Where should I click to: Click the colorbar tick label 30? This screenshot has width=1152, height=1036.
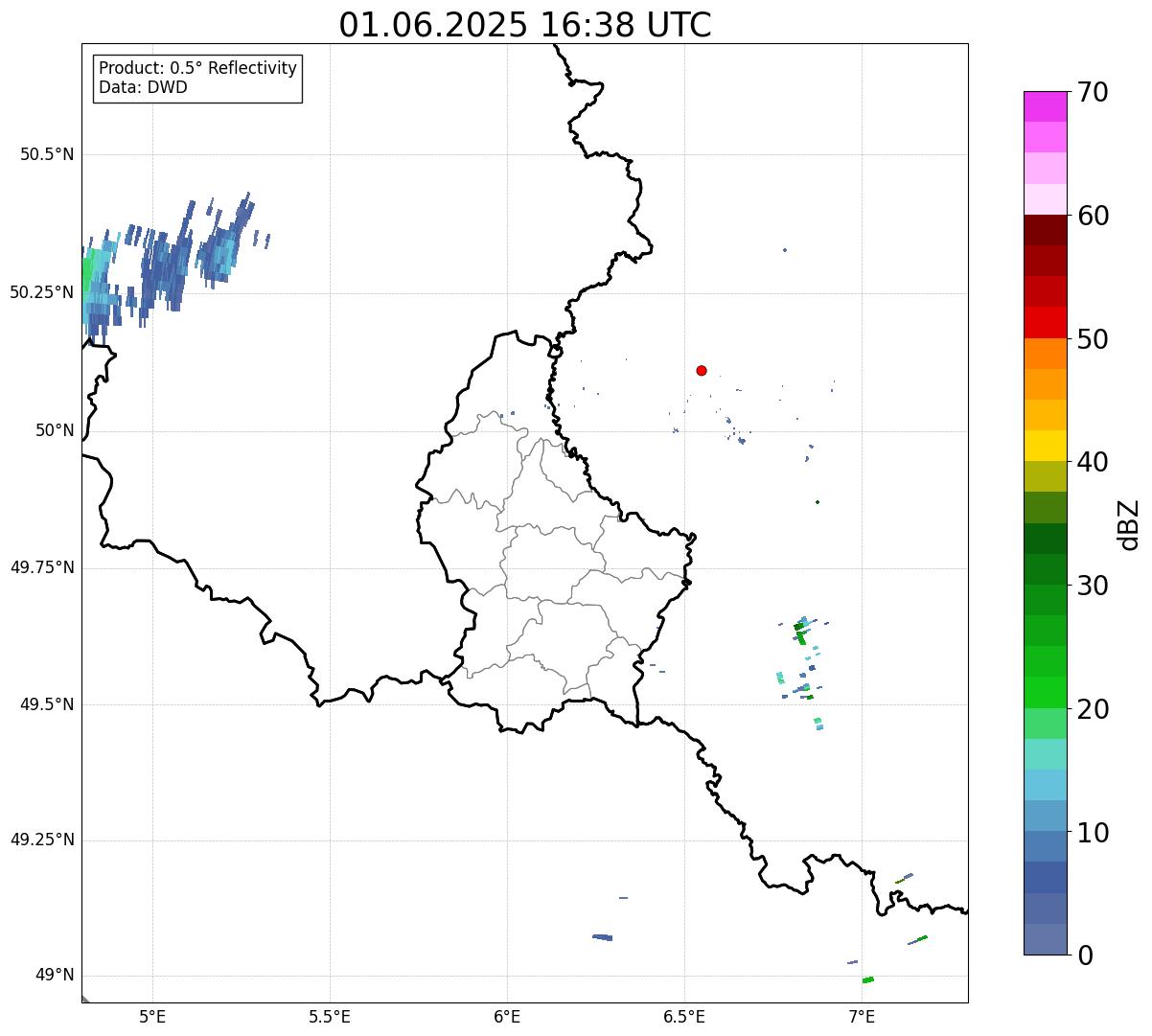pos(1094,586)
